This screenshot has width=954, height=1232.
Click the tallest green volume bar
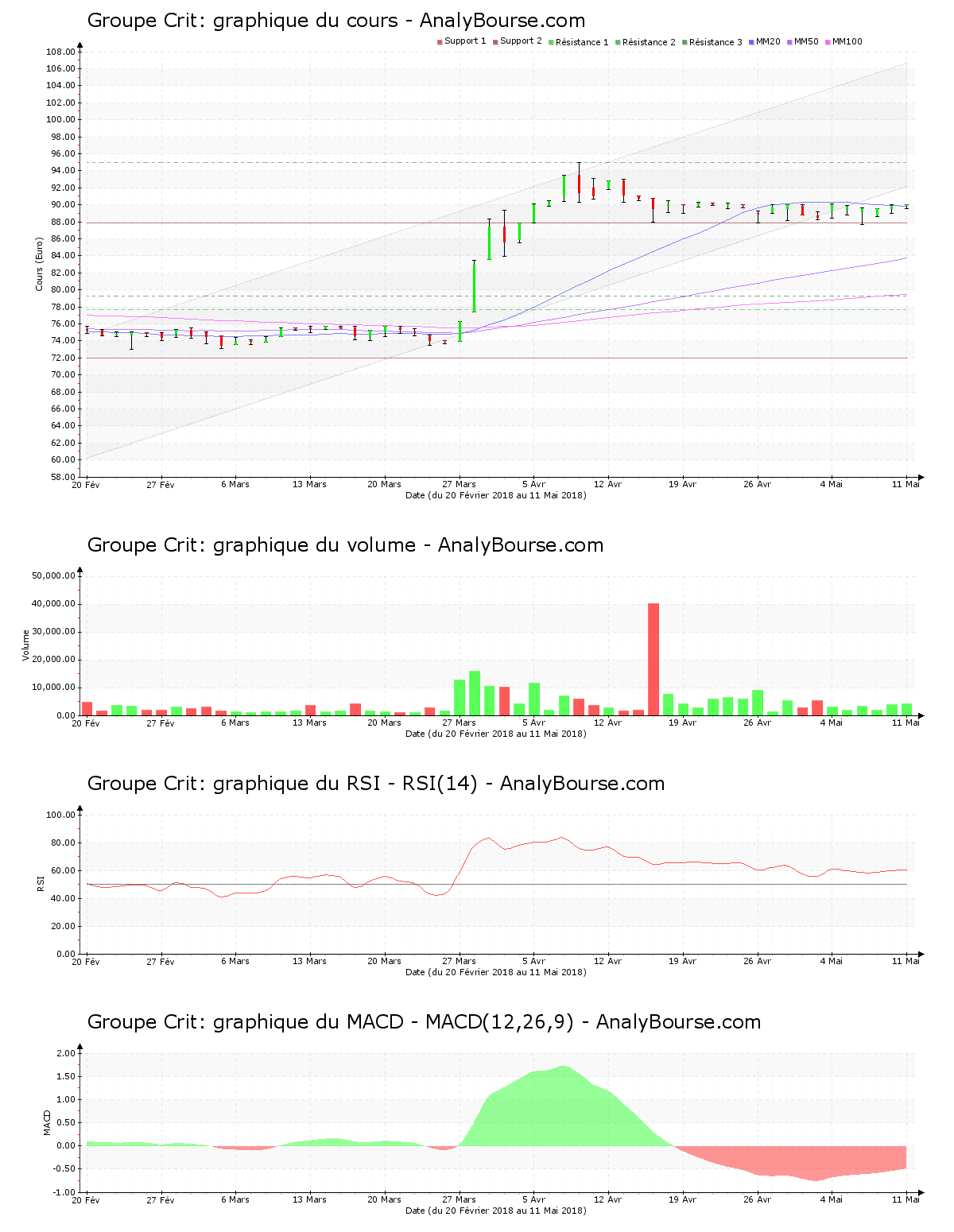(475, 693)
